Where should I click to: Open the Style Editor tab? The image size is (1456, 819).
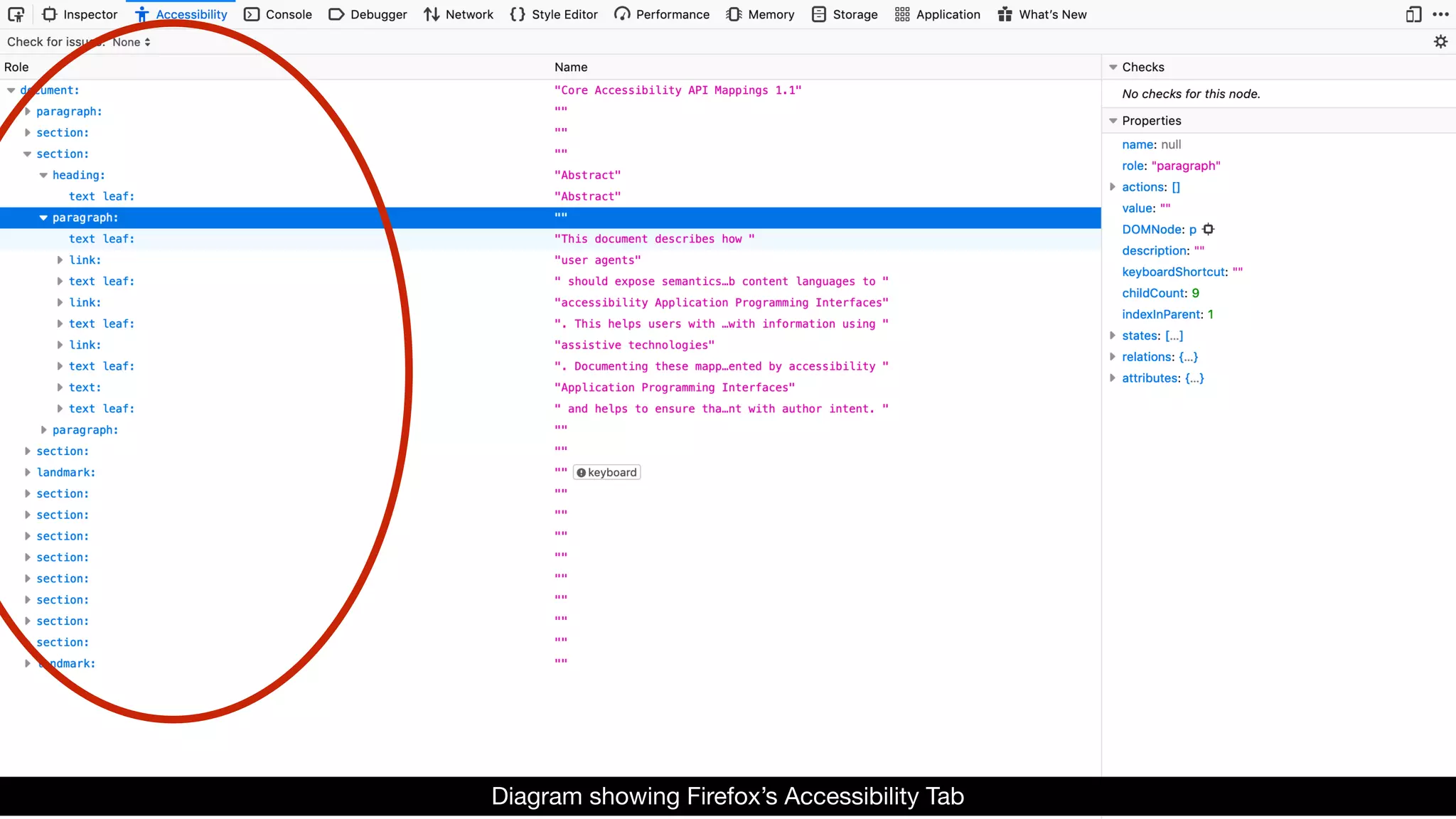[x=554, y=14]
